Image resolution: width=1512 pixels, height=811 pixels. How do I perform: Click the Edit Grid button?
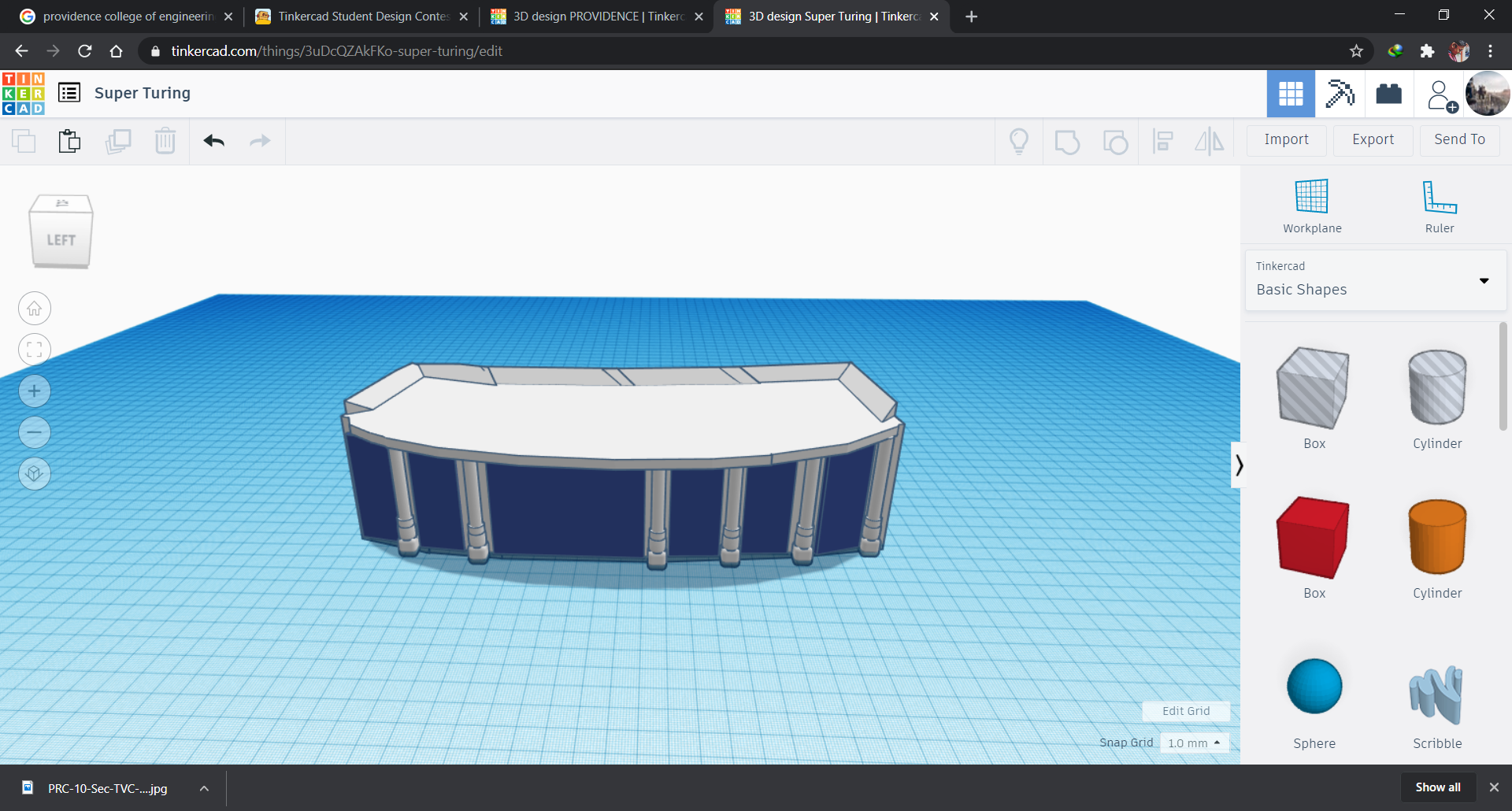click(1186, 711)
